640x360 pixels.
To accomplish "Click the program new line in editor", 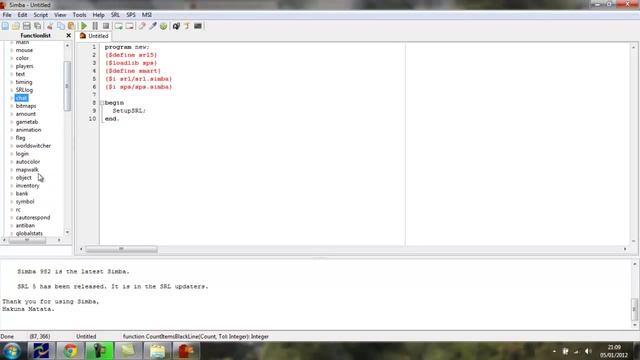I will pos(127,47).
